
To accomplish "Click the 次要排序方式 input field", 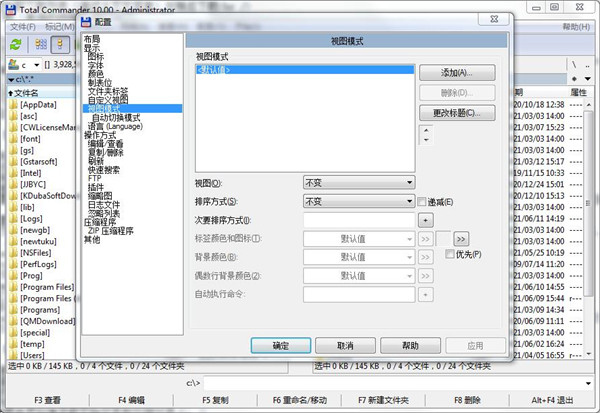I will (359, 219).
